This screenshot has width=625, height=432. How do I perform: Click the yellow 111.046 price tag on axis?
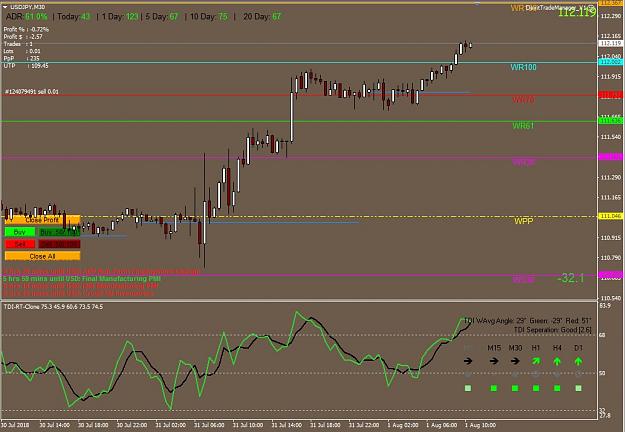tap(611, 216)
